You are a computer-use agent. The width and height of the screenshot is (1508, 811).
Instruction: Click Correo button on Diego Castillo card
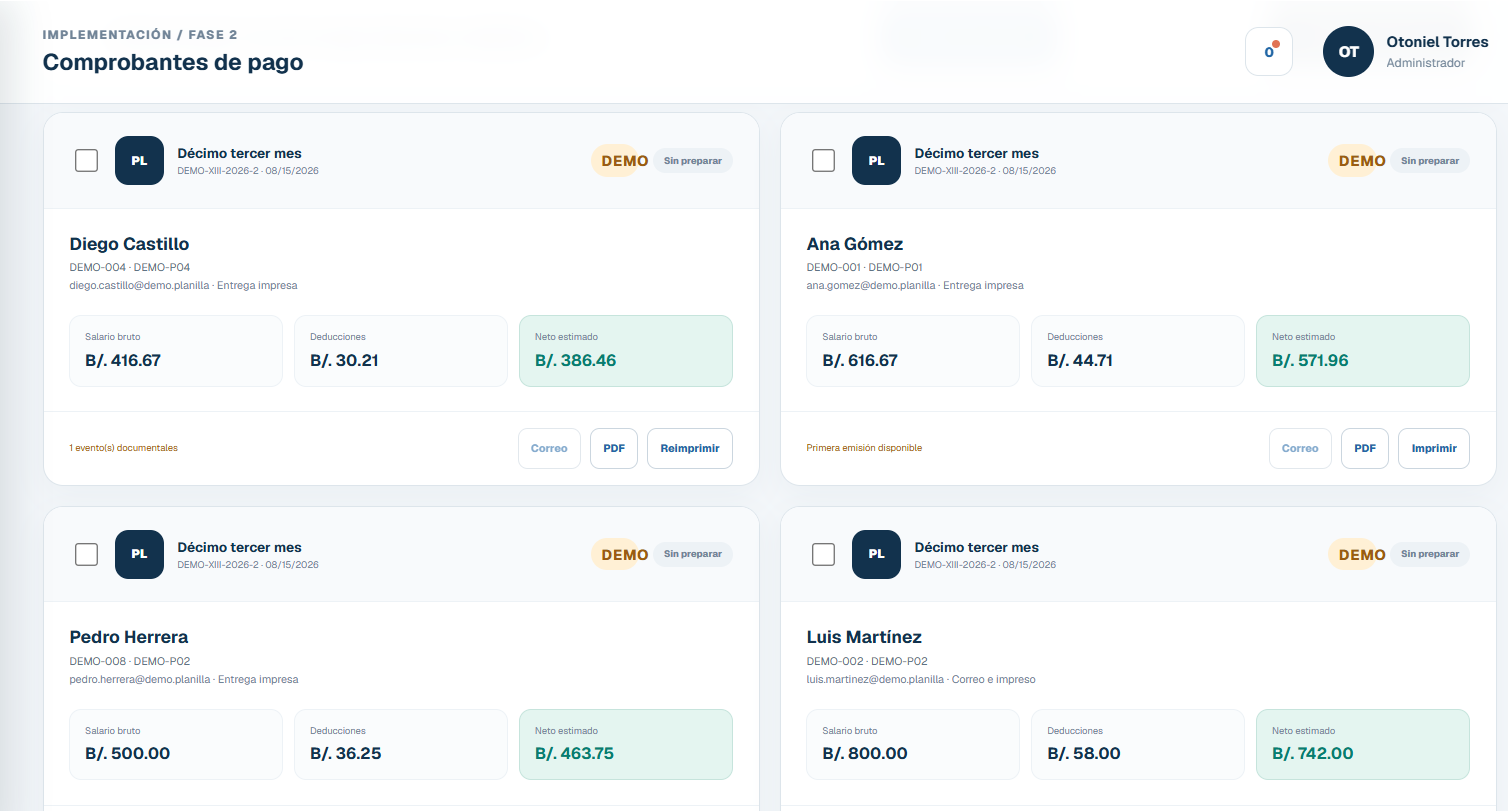coord(549,448)
